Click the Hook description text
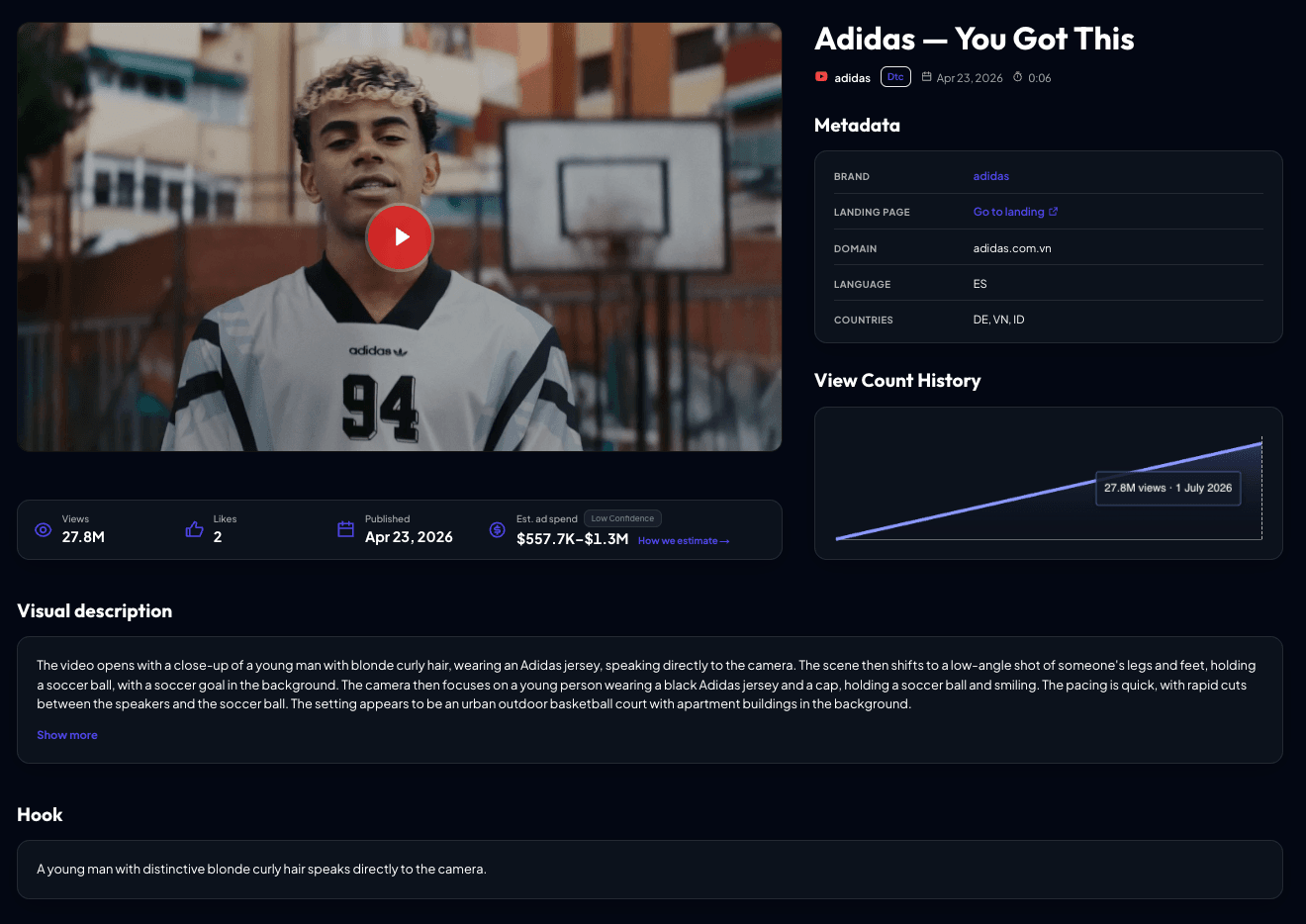1306x924 pixels. point(261,870)
